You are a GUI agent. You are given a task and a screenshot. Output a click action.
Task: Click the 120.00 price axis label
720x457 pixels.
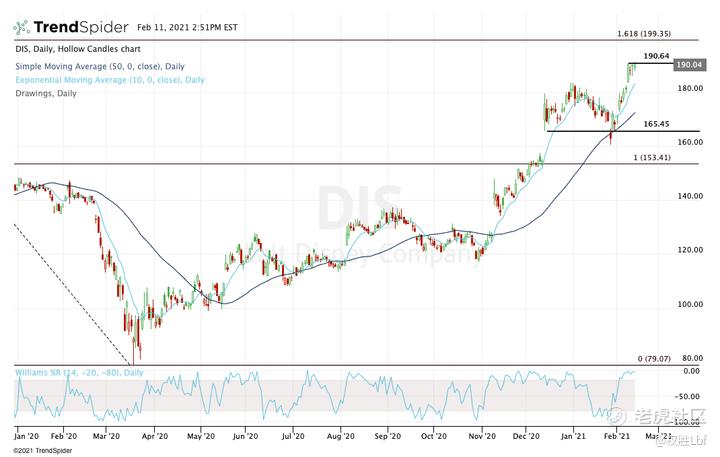(x=690, y=250)
